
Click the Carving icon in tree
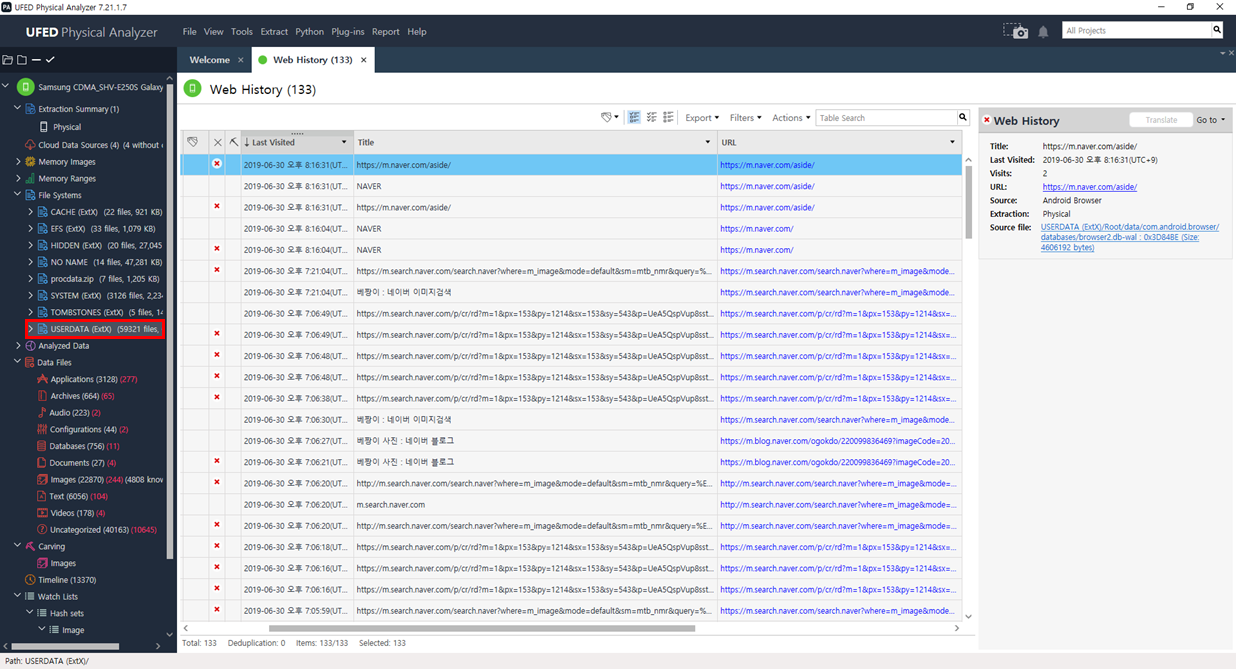click(30, 547)
